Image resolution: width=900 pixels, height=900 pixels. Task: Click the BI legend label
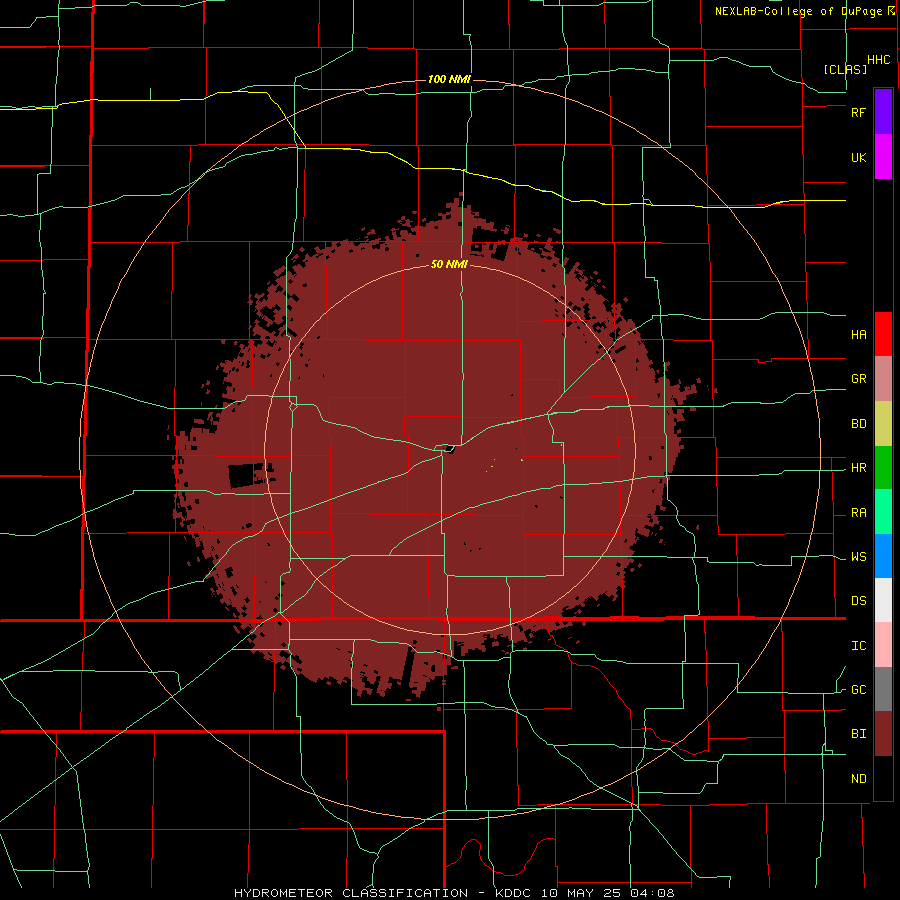(858, 734)
